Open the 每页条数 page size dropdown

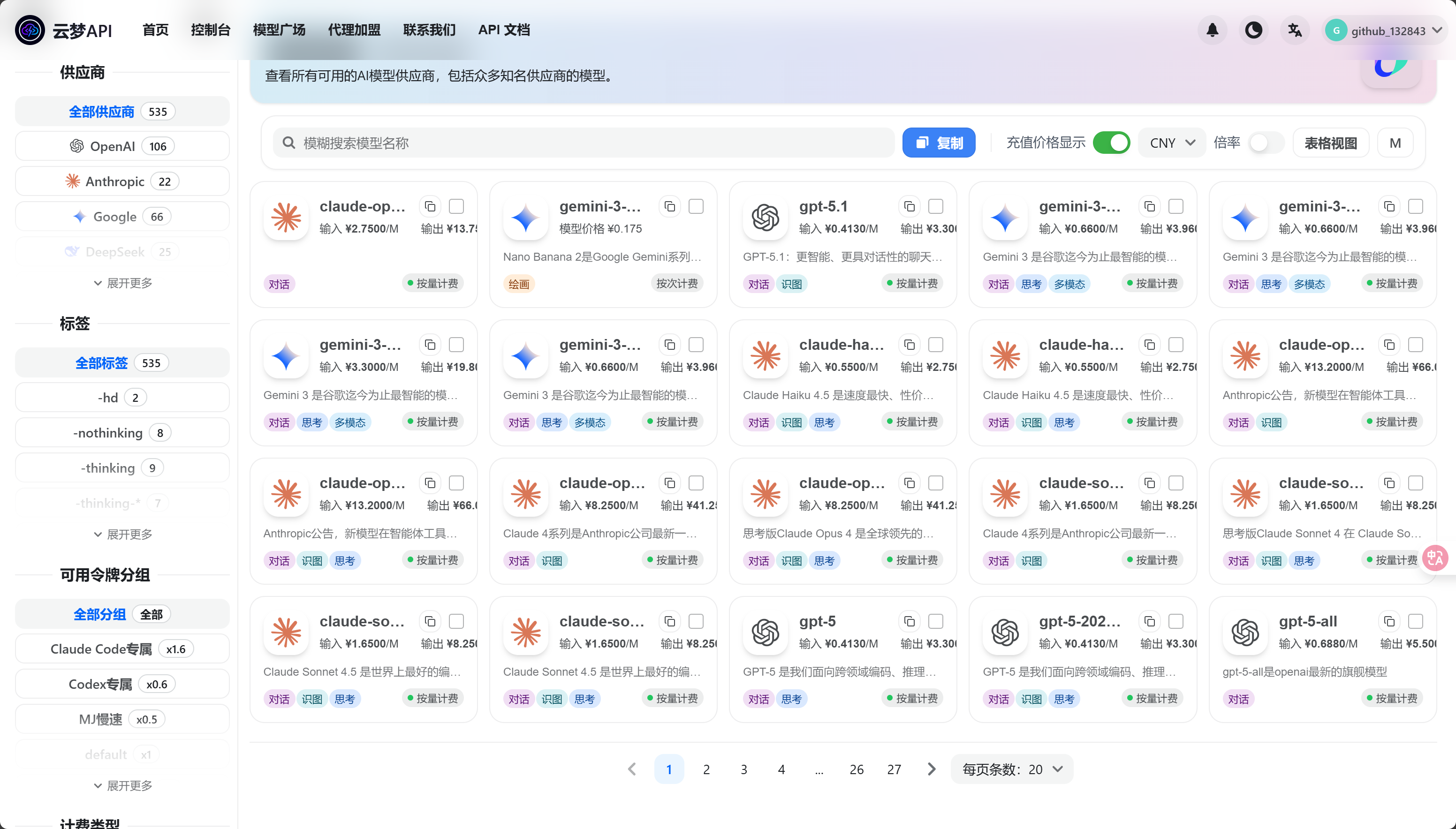(1012, 769)
